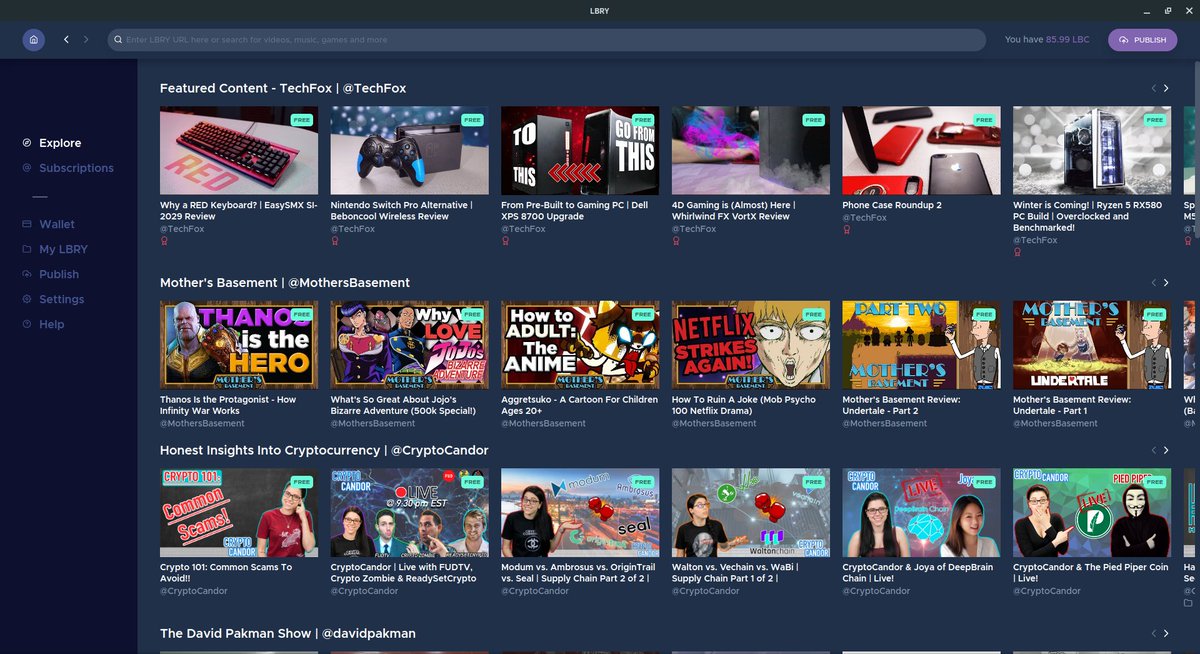Go forward with the header forward arrow
1200x654 pixels.
pyautogui.click(x=86, y=40)
